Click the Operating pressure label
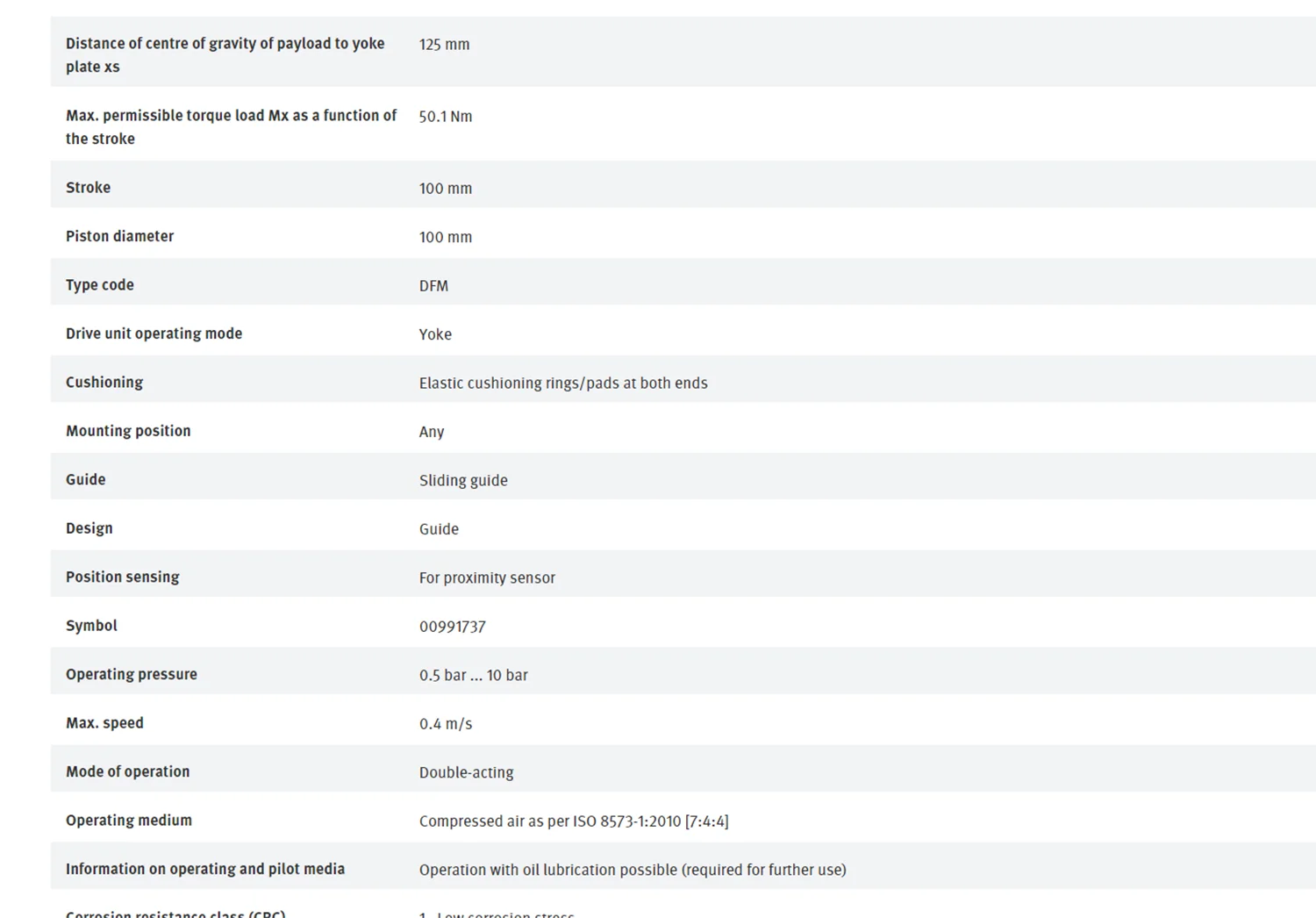Viewport: 1316px width, 918px height. [132, 674]
